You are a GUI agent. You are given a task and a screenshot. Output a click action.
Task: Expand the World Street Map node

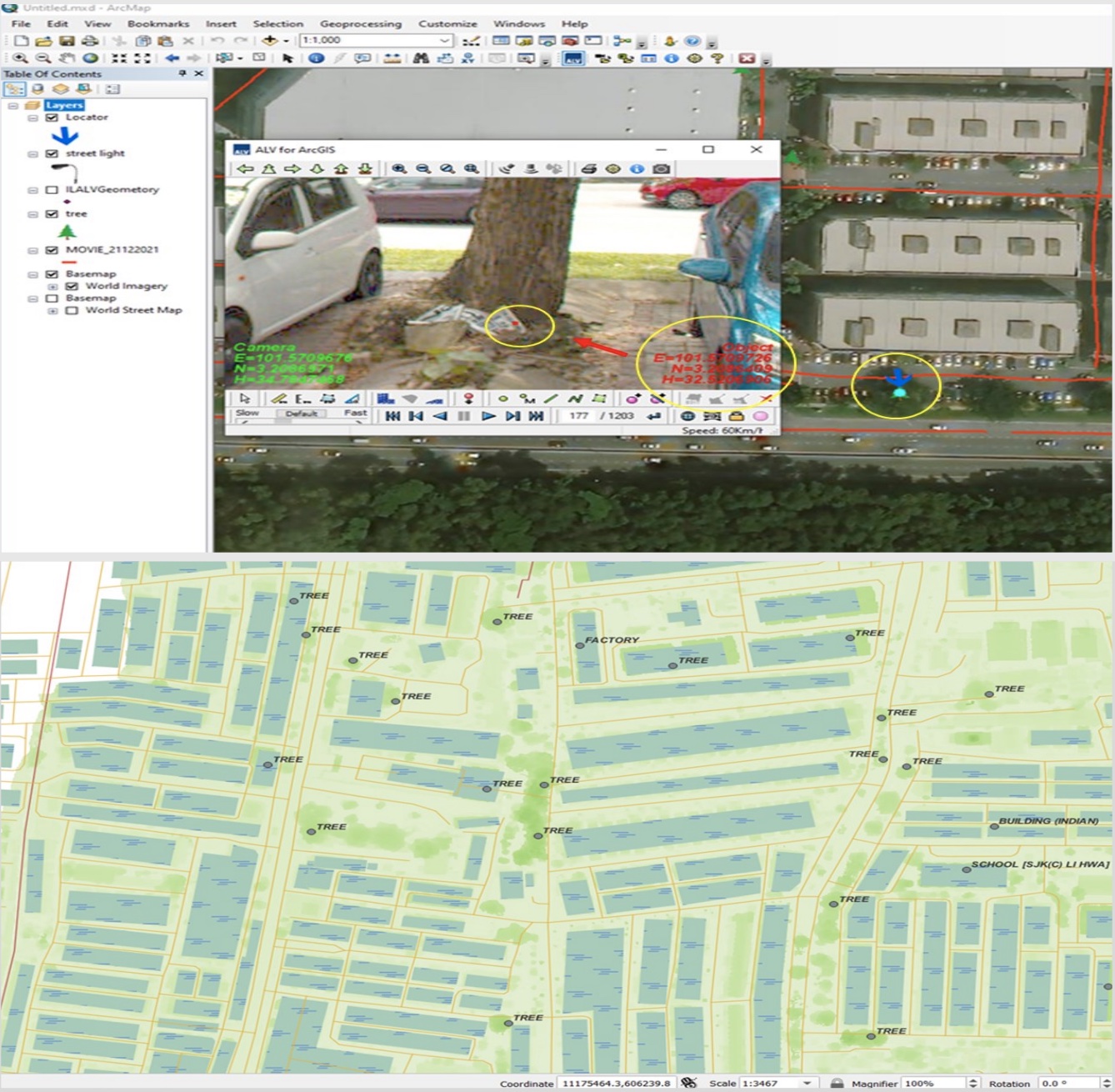pos(52,311)
